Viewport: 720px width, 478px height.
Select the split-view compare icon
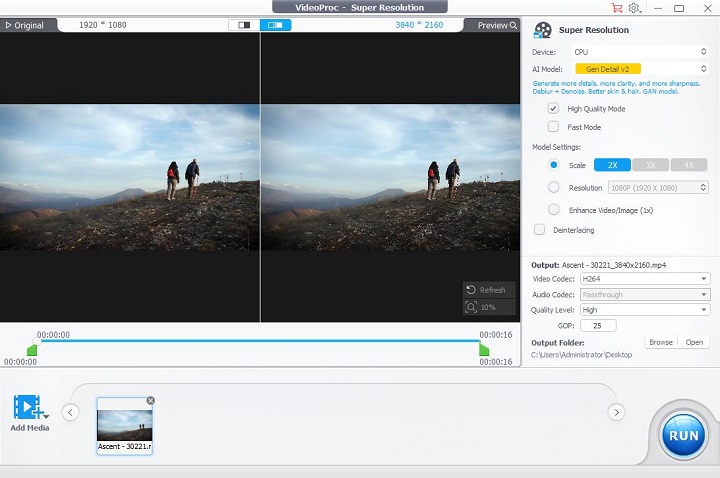tap(275, 25)
